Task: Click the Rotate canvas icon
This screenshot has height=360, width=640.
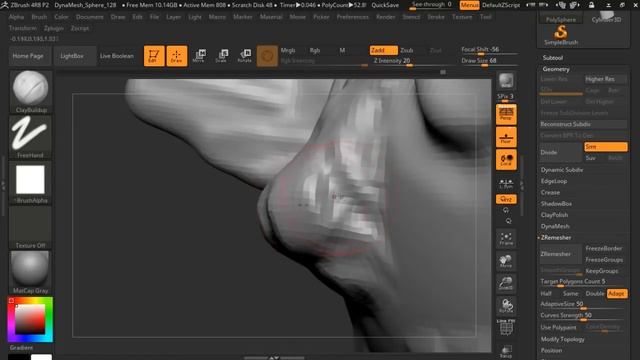Action: click(x=506, y=306)
